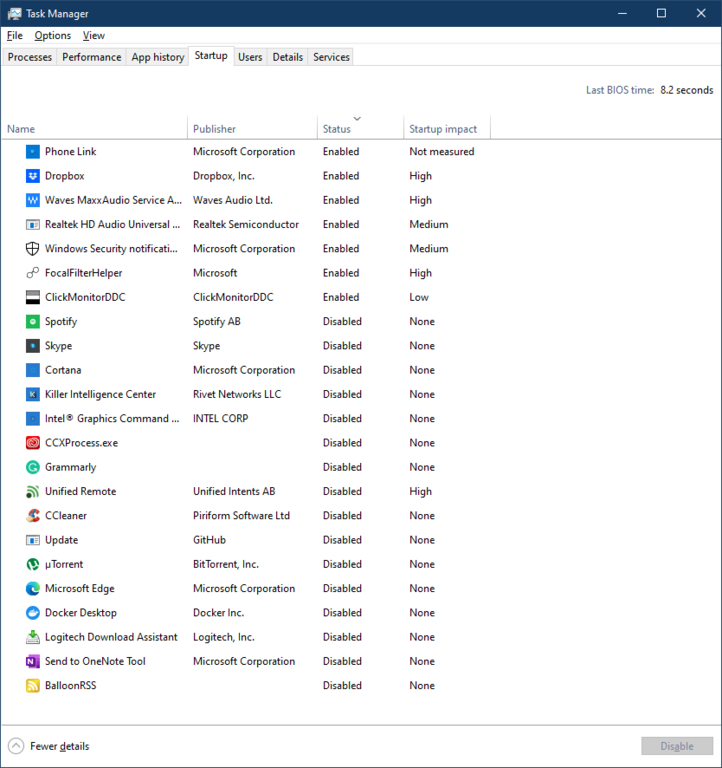Select the Dropbox icon in startup list
The width and height of the screenshot is (722, 768).
tap(32, 176)
